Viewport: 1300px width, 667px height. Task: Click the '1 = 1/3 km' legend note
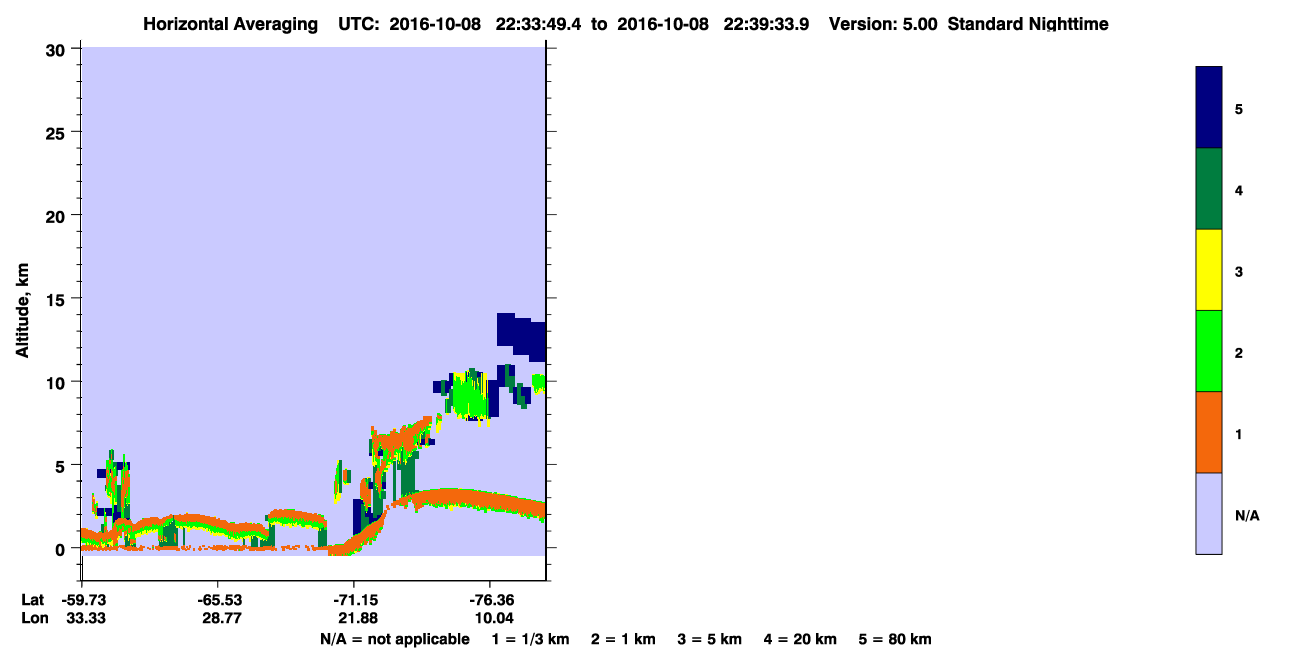[x=531, y=639]
